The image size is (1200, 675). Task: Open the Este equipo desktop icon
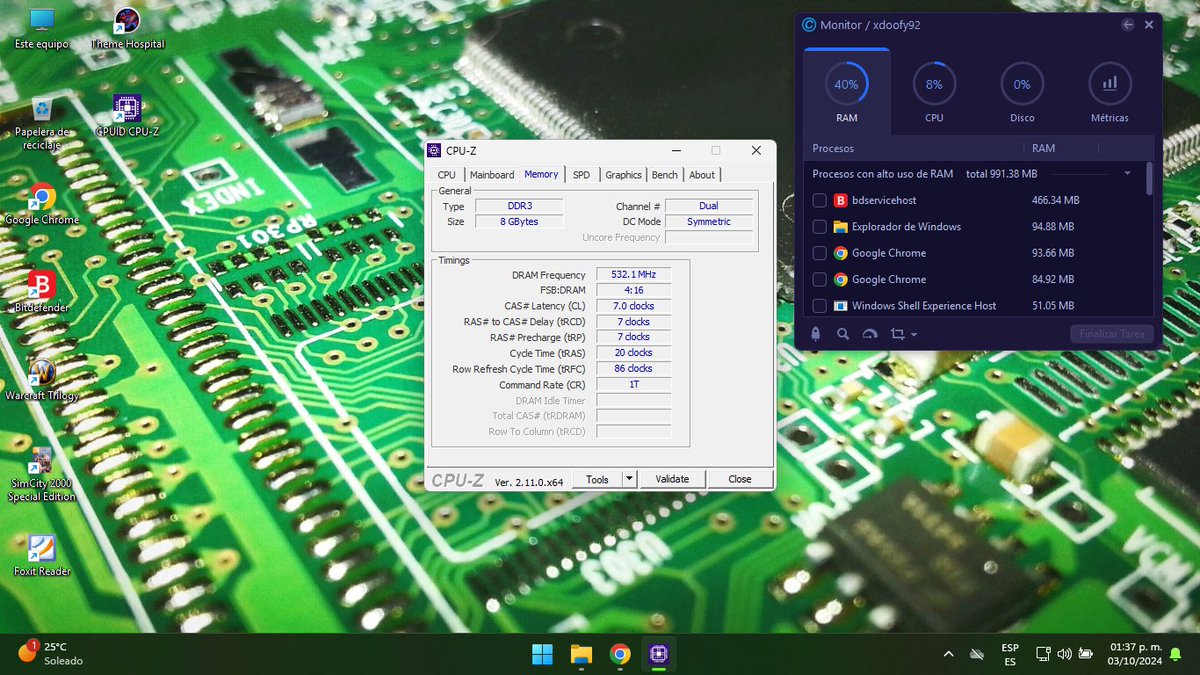[42, 28]
